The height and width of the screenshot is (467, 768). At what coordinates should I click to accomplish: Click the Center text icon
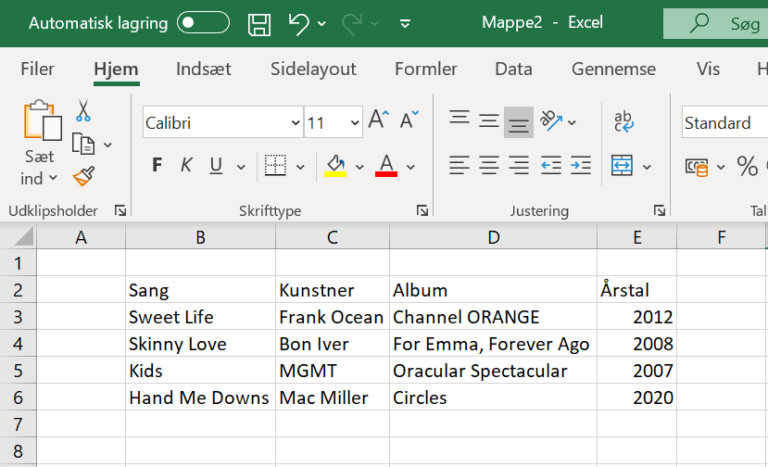(489, 166)
